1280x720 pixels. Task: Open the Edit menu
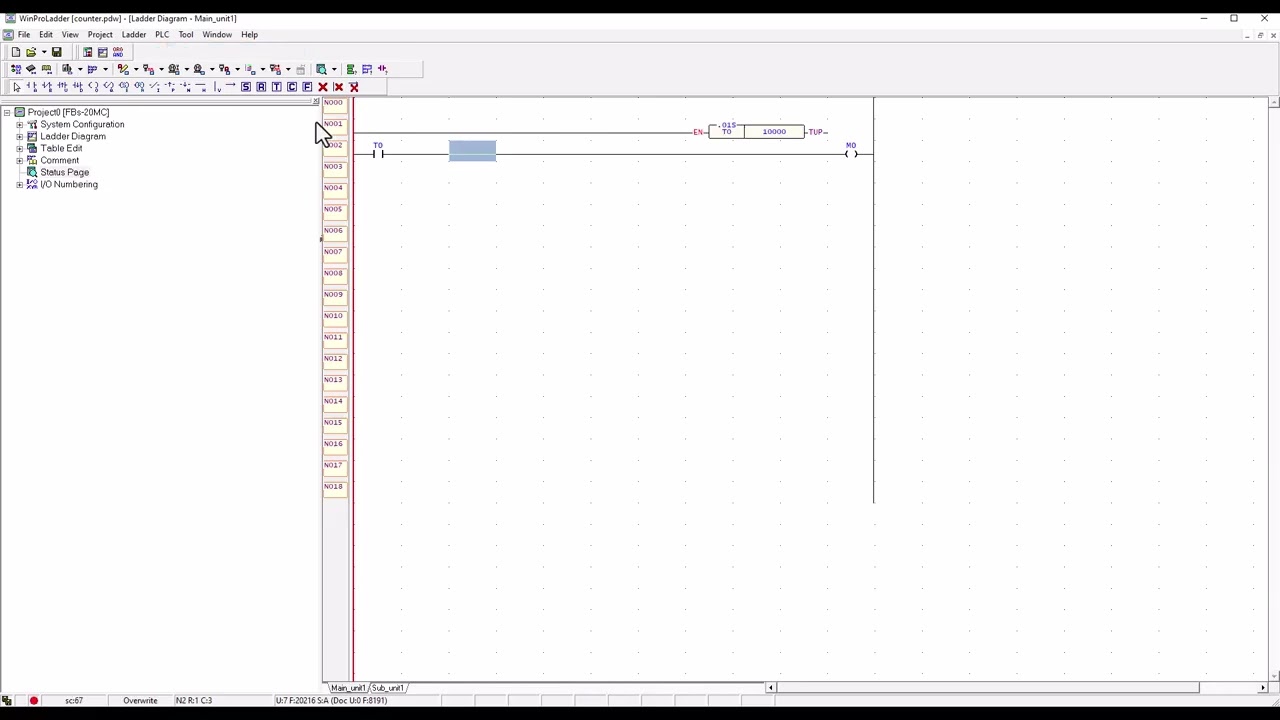pos(46,34)
